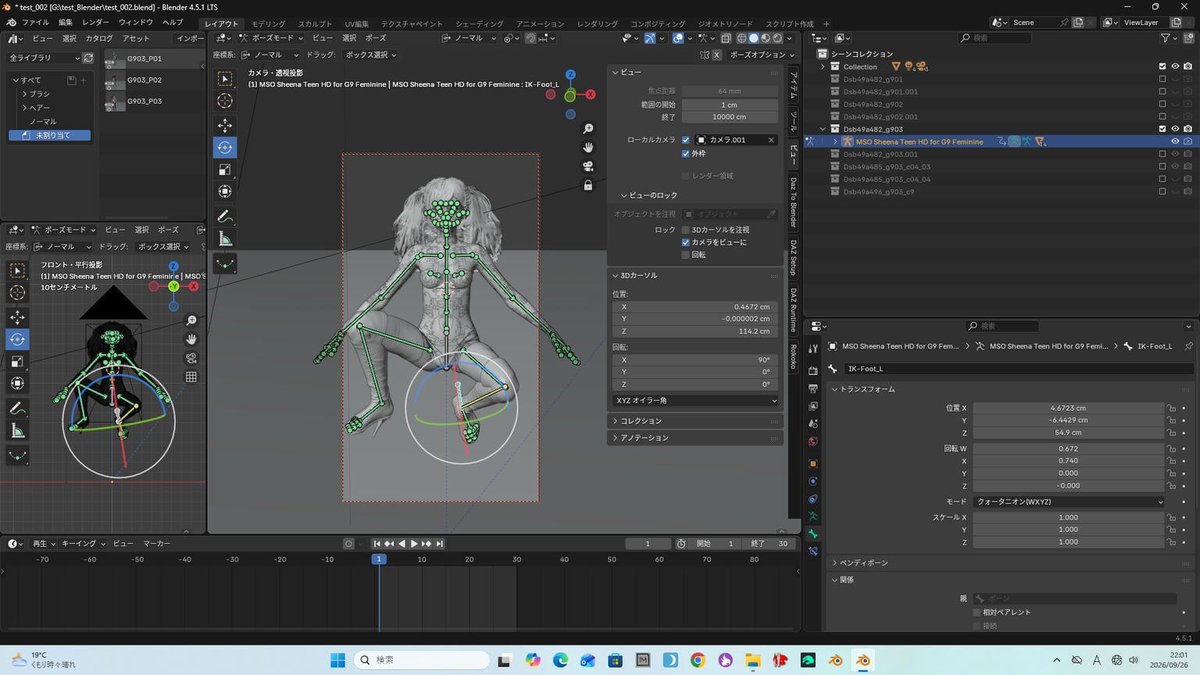Select Move tool in front orthographic viewport

tap(18, 317)
